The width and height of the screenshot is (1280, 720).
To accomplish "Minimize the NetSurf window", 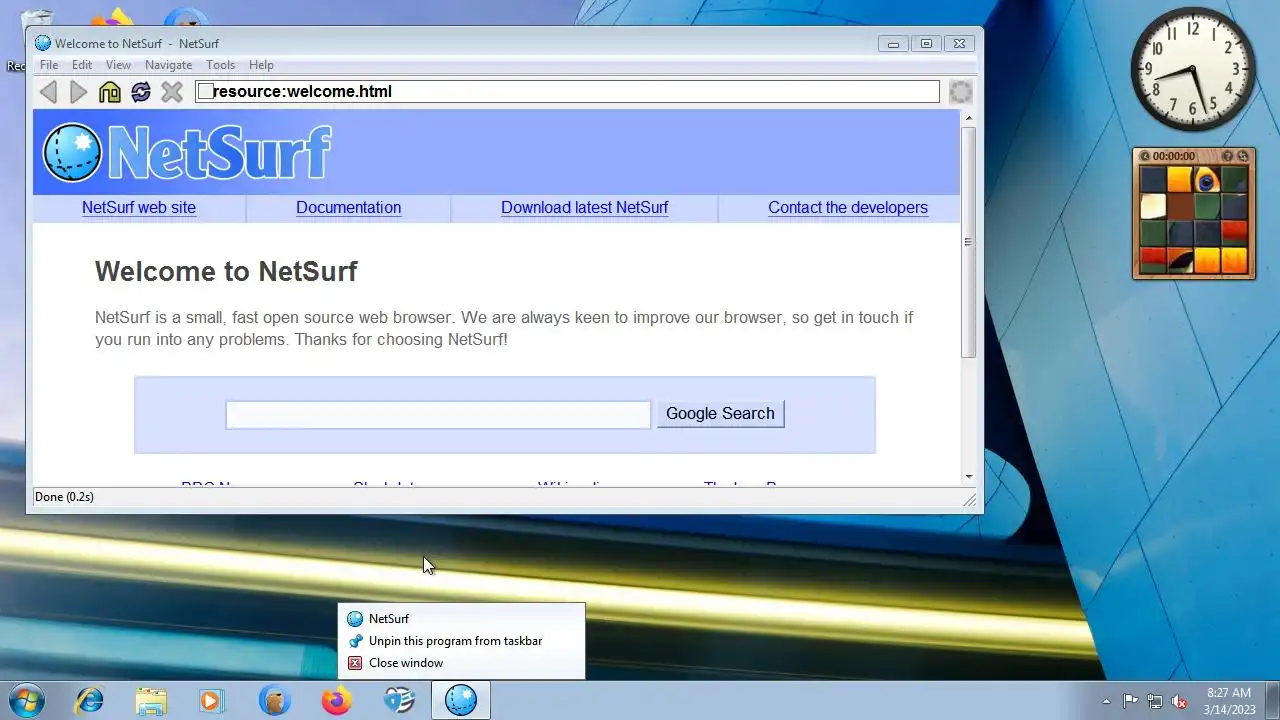I will tap(893, 43).
